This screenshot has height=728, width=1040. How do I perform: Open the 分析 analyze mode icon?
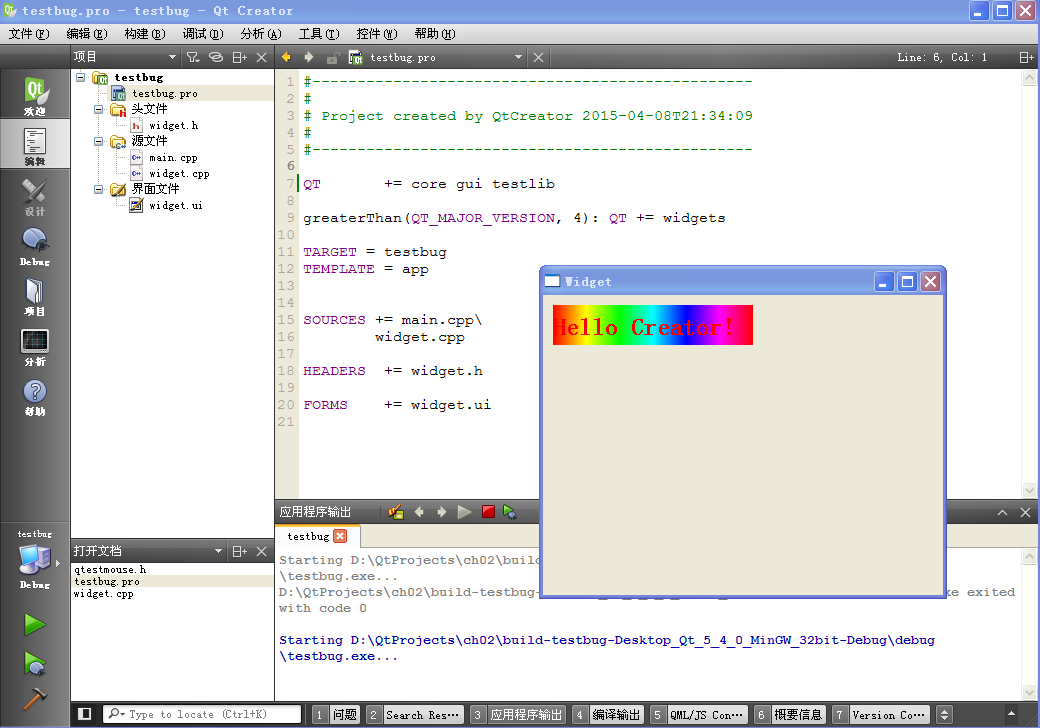point(34,347)
